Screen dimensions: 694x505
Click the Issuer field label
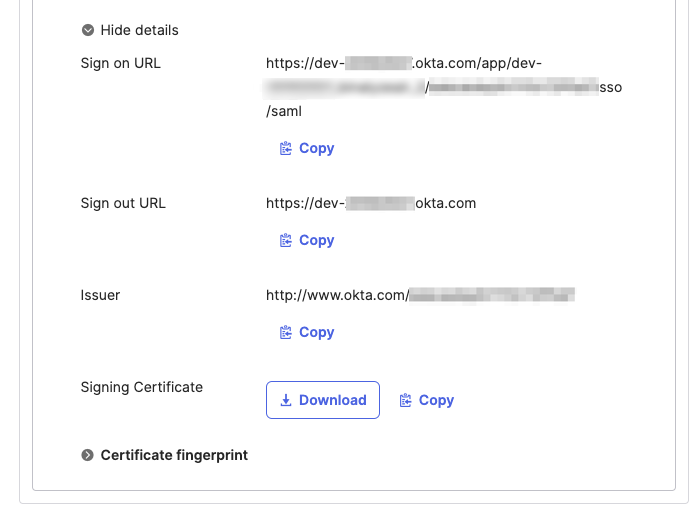click(x=100, y=295)
